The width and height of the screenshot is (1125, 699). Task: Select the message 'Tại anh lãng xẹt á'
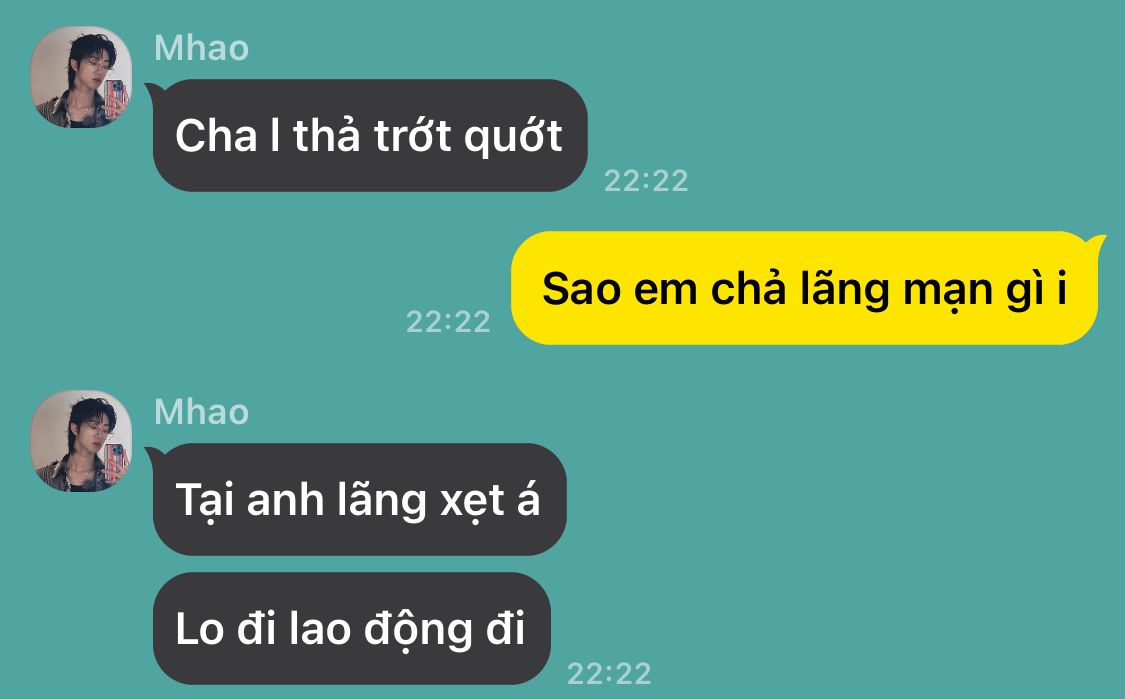[x=359, y=499]
